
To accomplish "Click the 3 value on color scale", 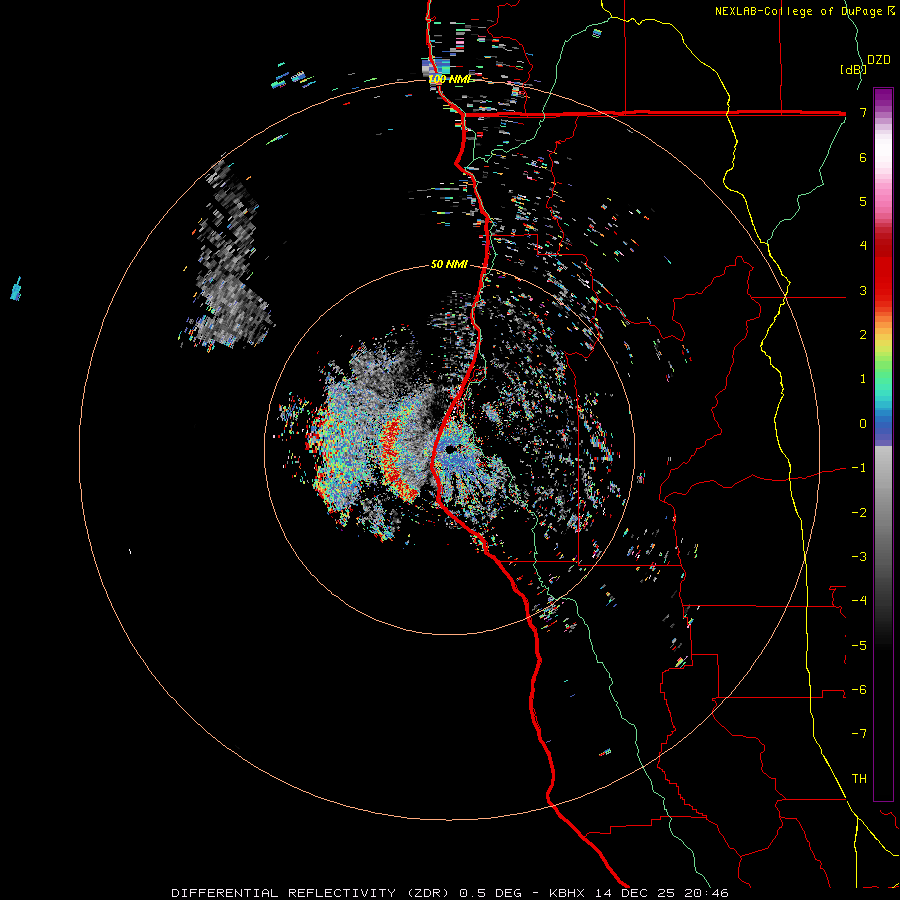I will pos(863,290).
